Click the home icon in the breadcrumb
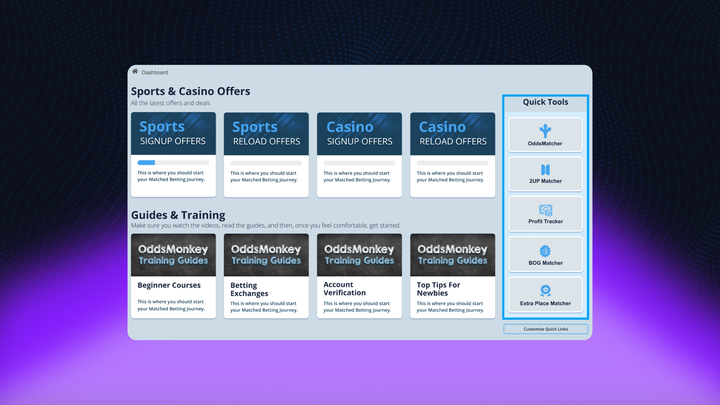This screenshot has height=405, width=720. pos(135,72)
